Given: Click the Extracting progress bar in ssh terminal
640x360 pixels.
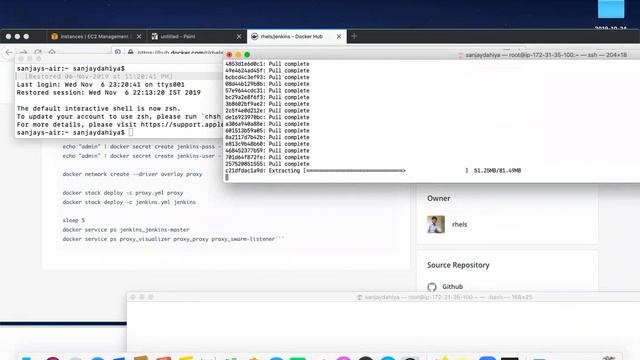Looking at the screenshot, I should (x=386, y=171).
